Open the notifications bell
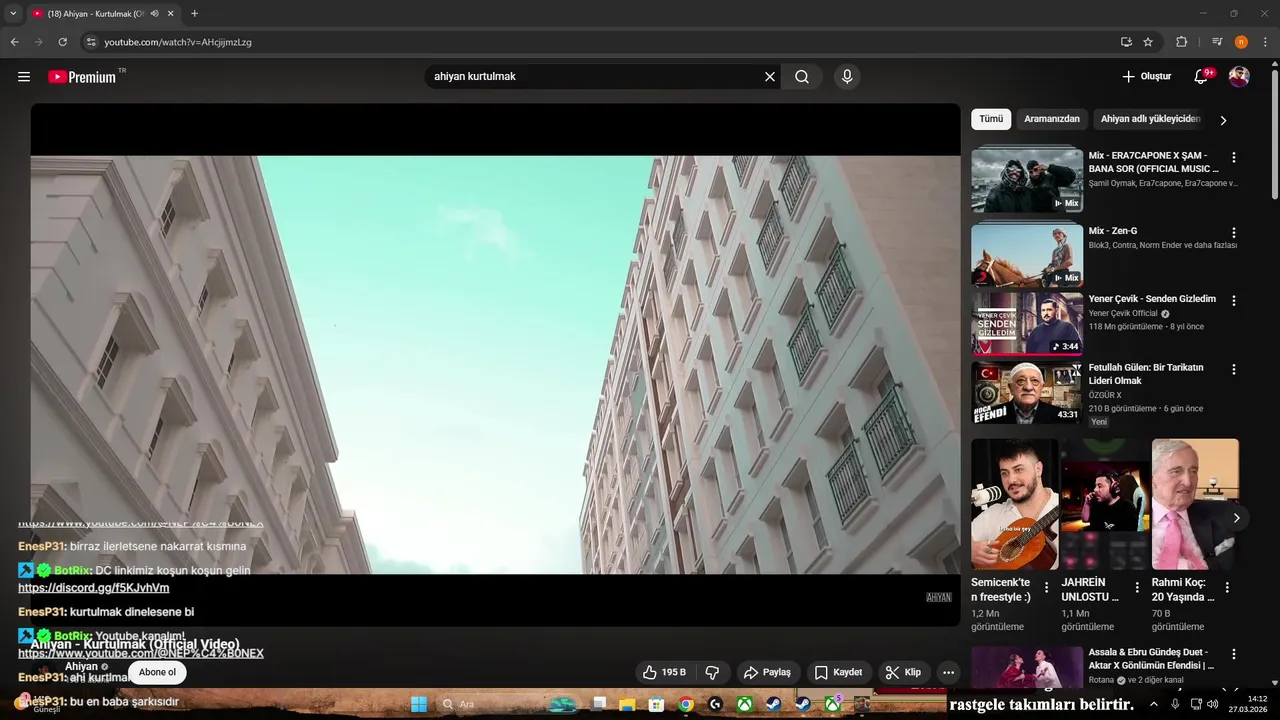The height and width of the screenshot is (720, 1280). click(1201, 77)
